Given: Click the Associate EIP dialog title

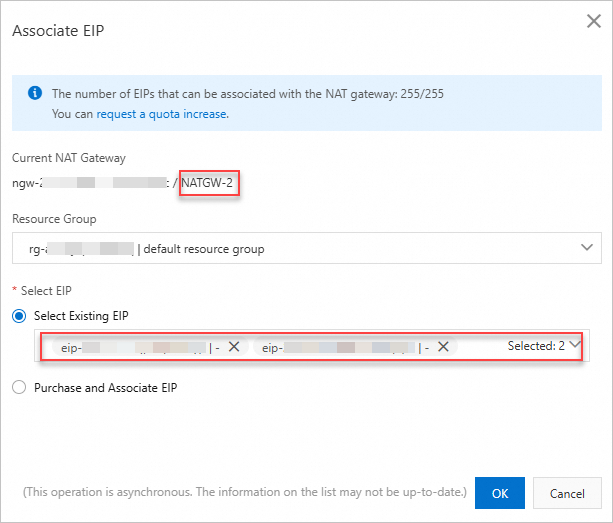Looking at the screenshot, I should tap(58, 30).
